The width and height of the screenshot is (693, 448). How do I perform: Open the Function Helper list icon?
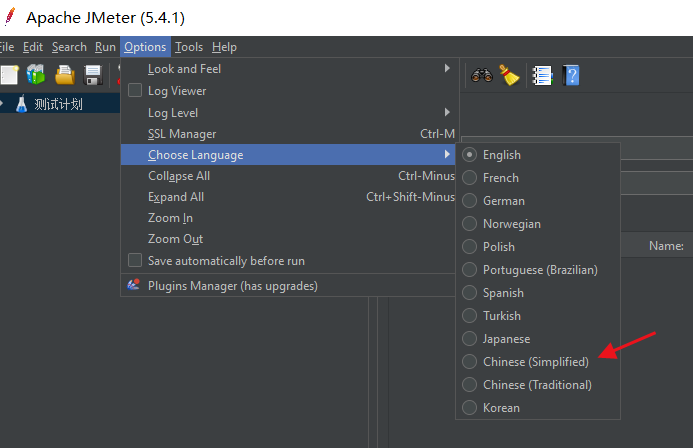pyautogui.click(x=542, y=76)
